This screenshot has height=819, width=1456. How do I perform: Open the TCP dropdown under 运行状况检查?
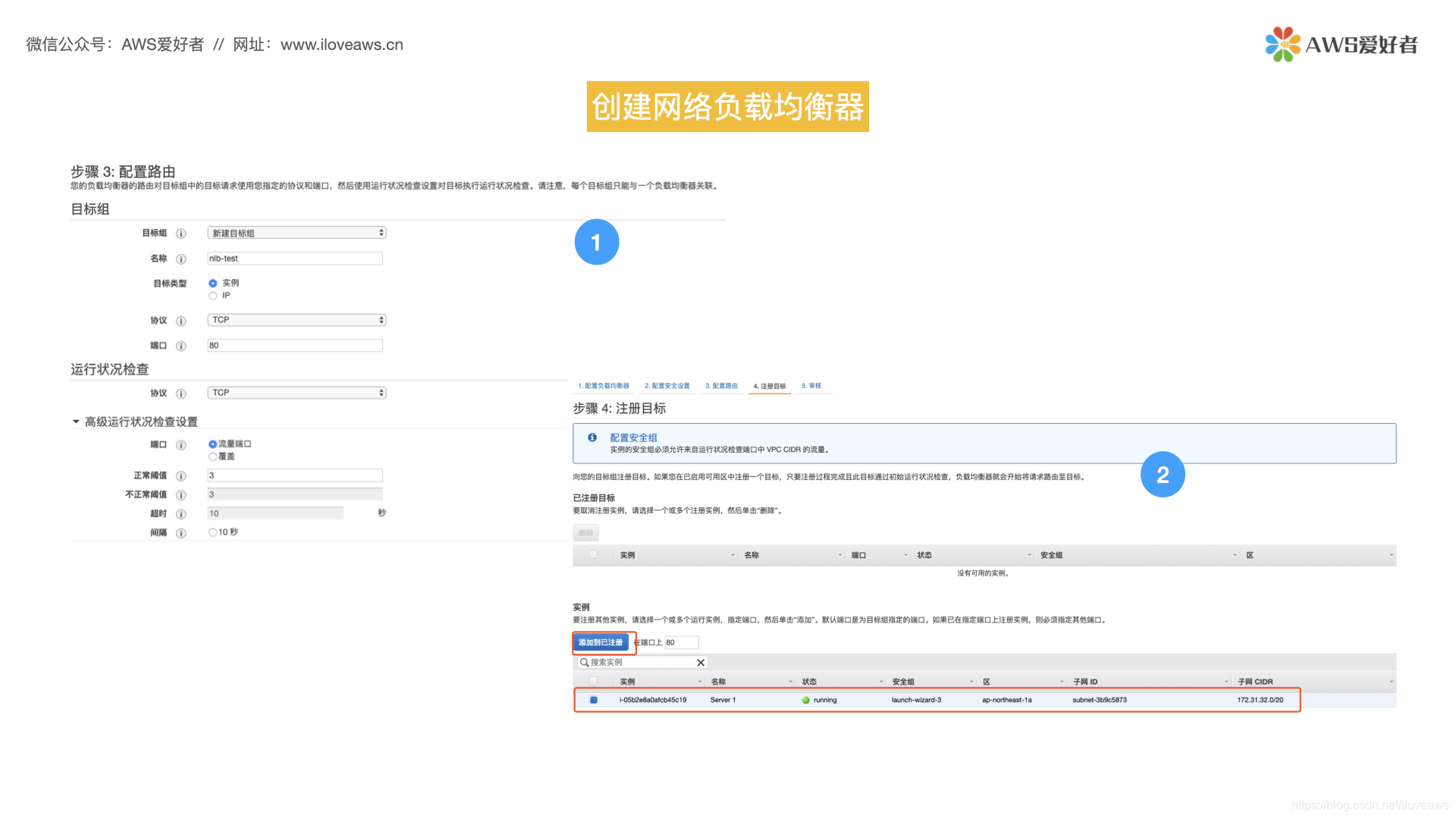(x=297, y=393)
